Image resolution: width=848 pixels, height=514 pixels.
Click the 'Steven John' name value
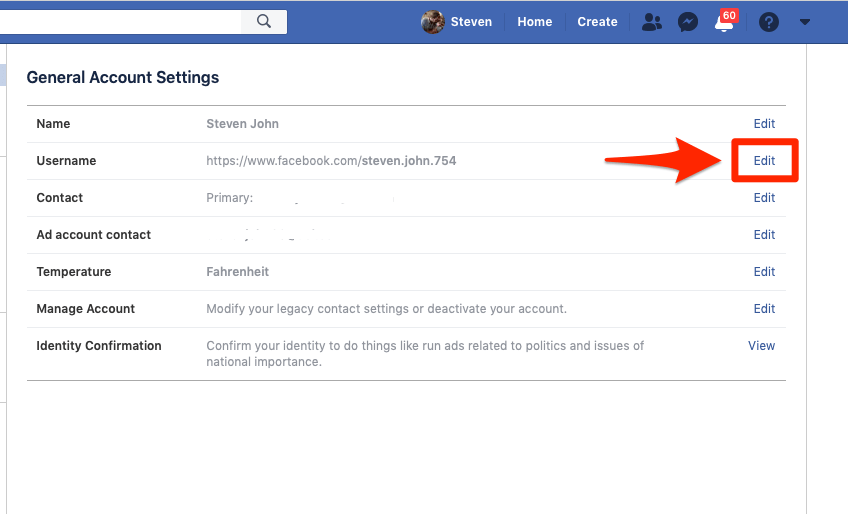point(242,124)
